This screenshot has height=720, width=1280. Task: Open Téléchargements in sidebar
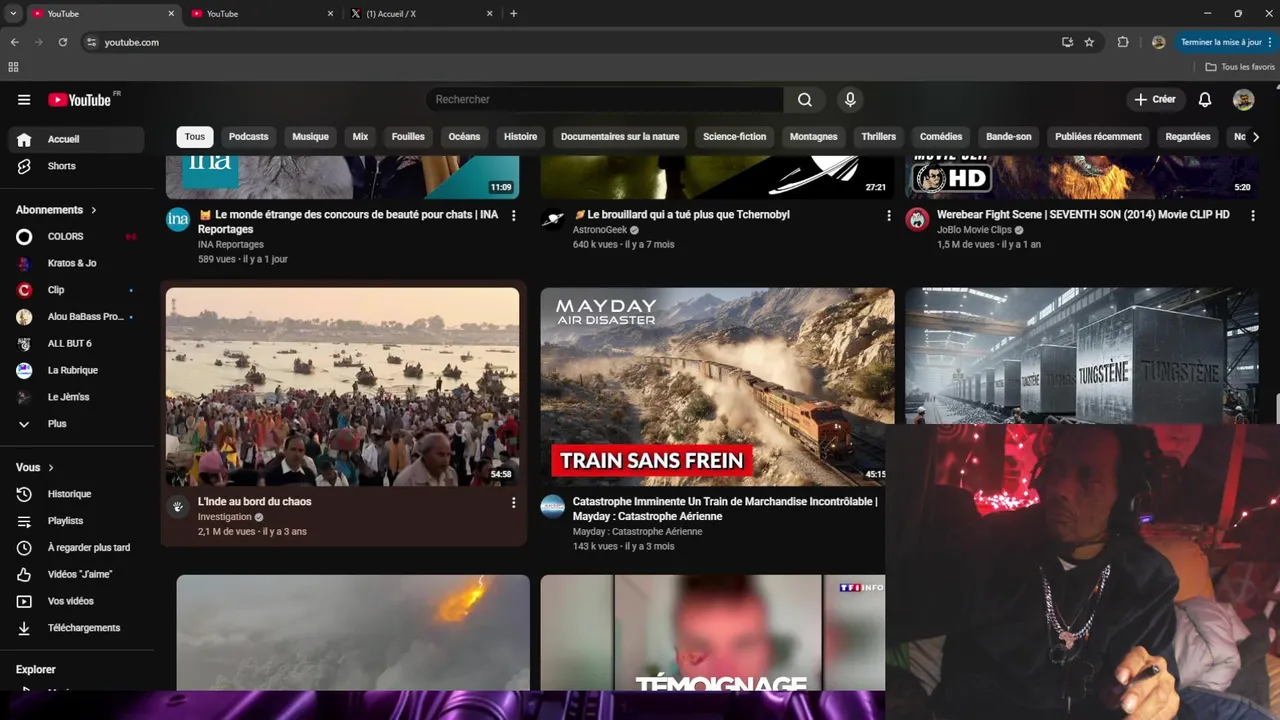click(77, 628)
